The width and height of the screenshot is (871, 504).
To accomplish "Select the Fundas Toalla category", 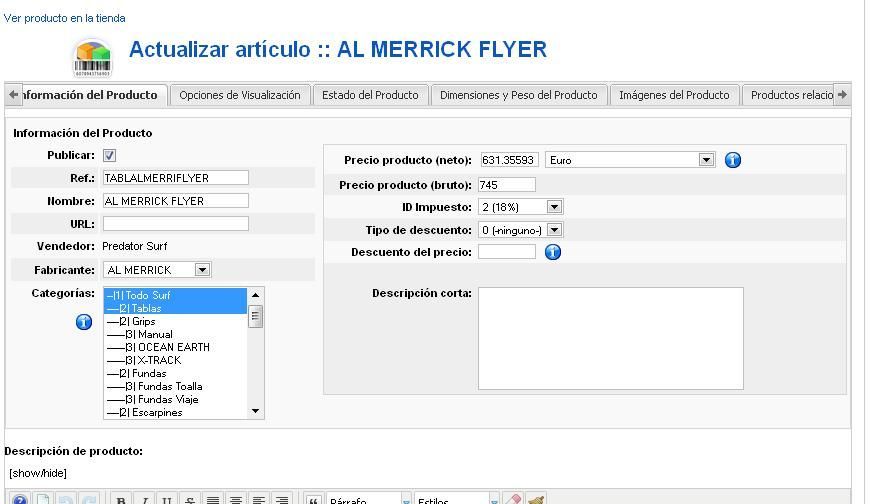I will click(x=175, y=386).
